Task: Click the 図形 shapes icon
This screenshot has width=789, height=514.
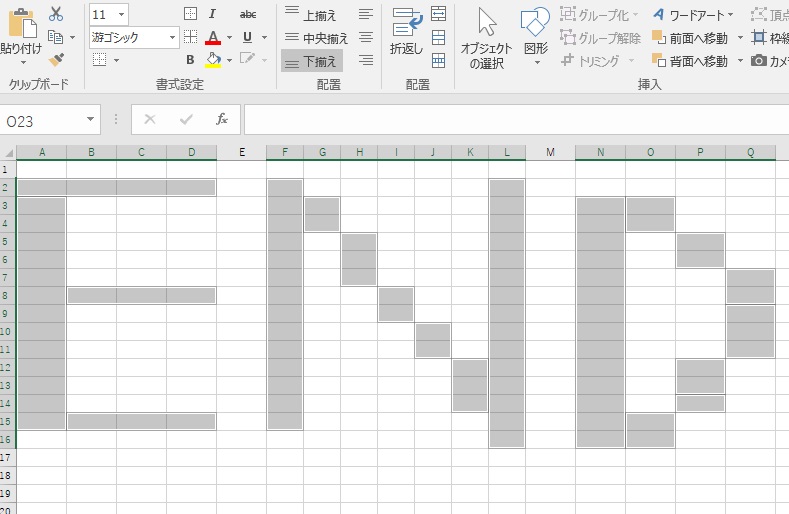Action: coord(535,22)
